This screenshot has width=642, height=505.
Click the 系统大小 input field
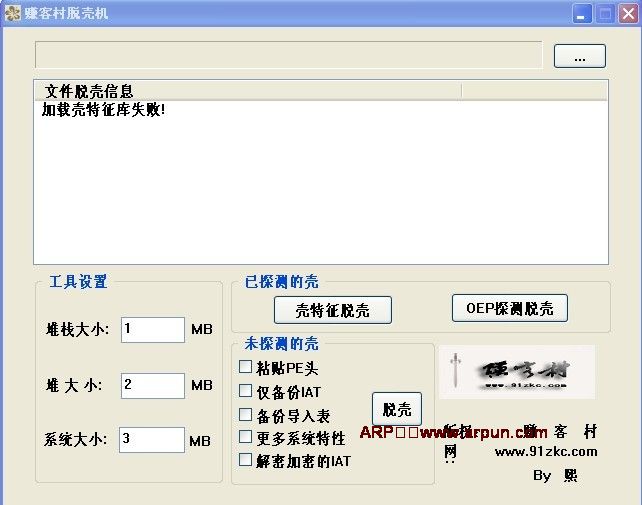(x=152, y=440)
